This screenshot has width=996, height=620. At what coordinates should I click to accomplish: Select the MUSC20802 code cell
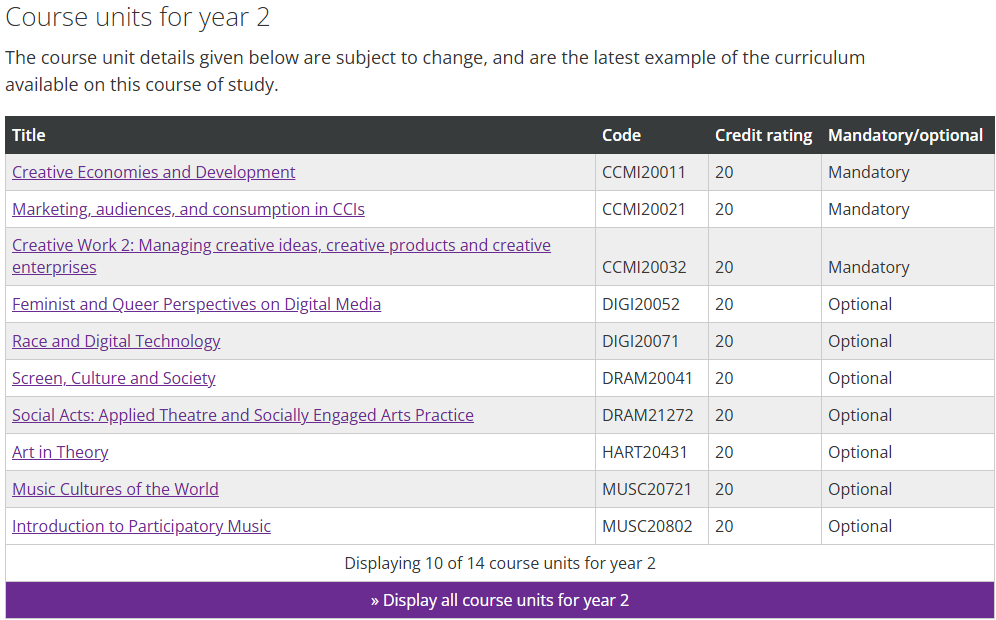[652, 526]
